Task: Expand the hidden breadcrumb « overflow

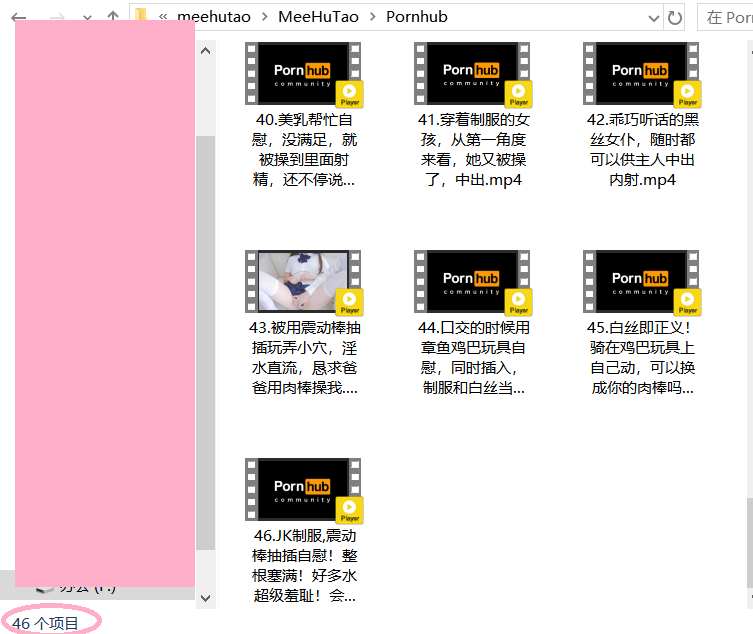Action: tap(163, 17)
